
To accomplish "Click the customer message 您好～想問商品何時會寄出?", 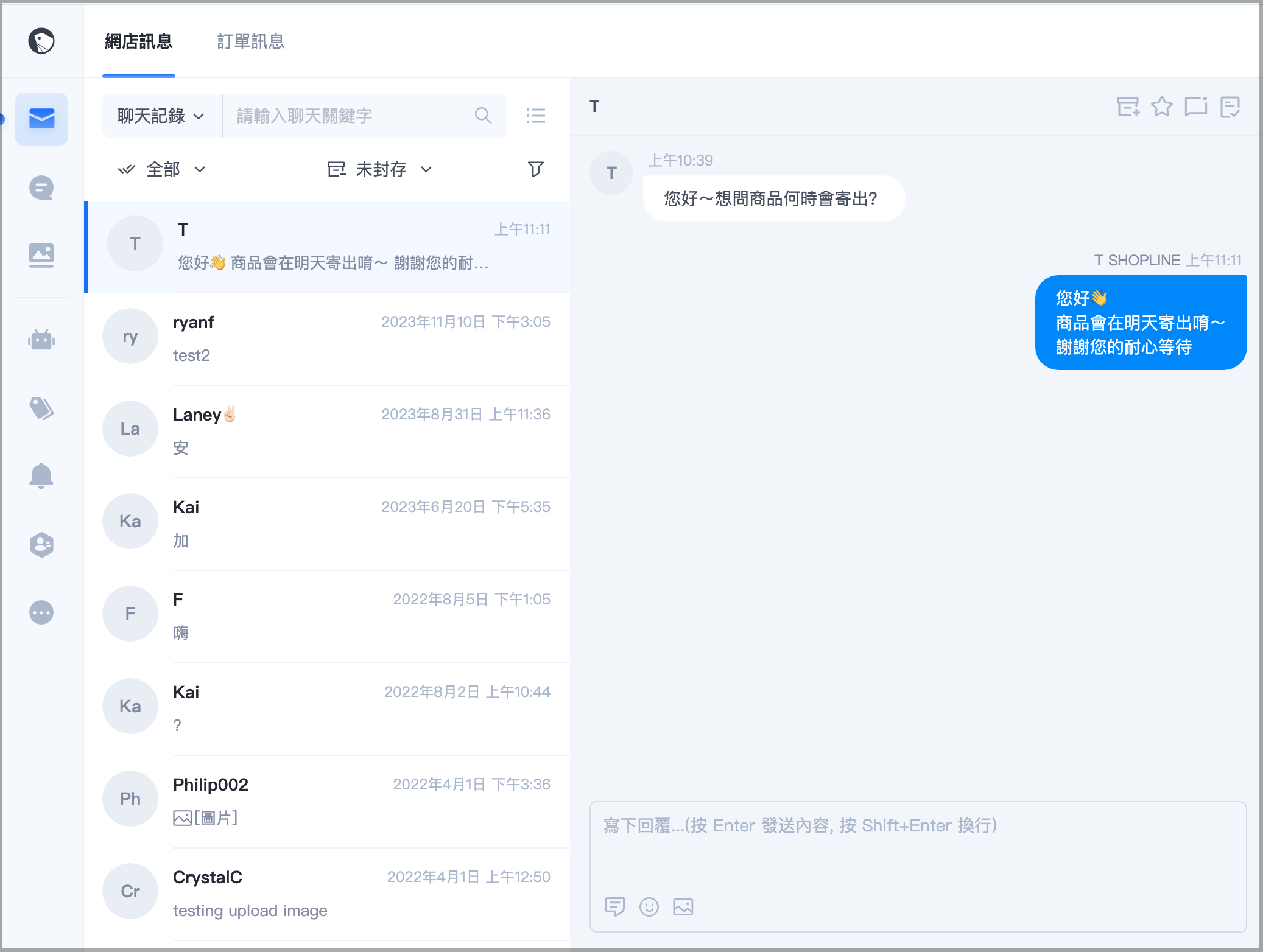I will tap(774, 198).
